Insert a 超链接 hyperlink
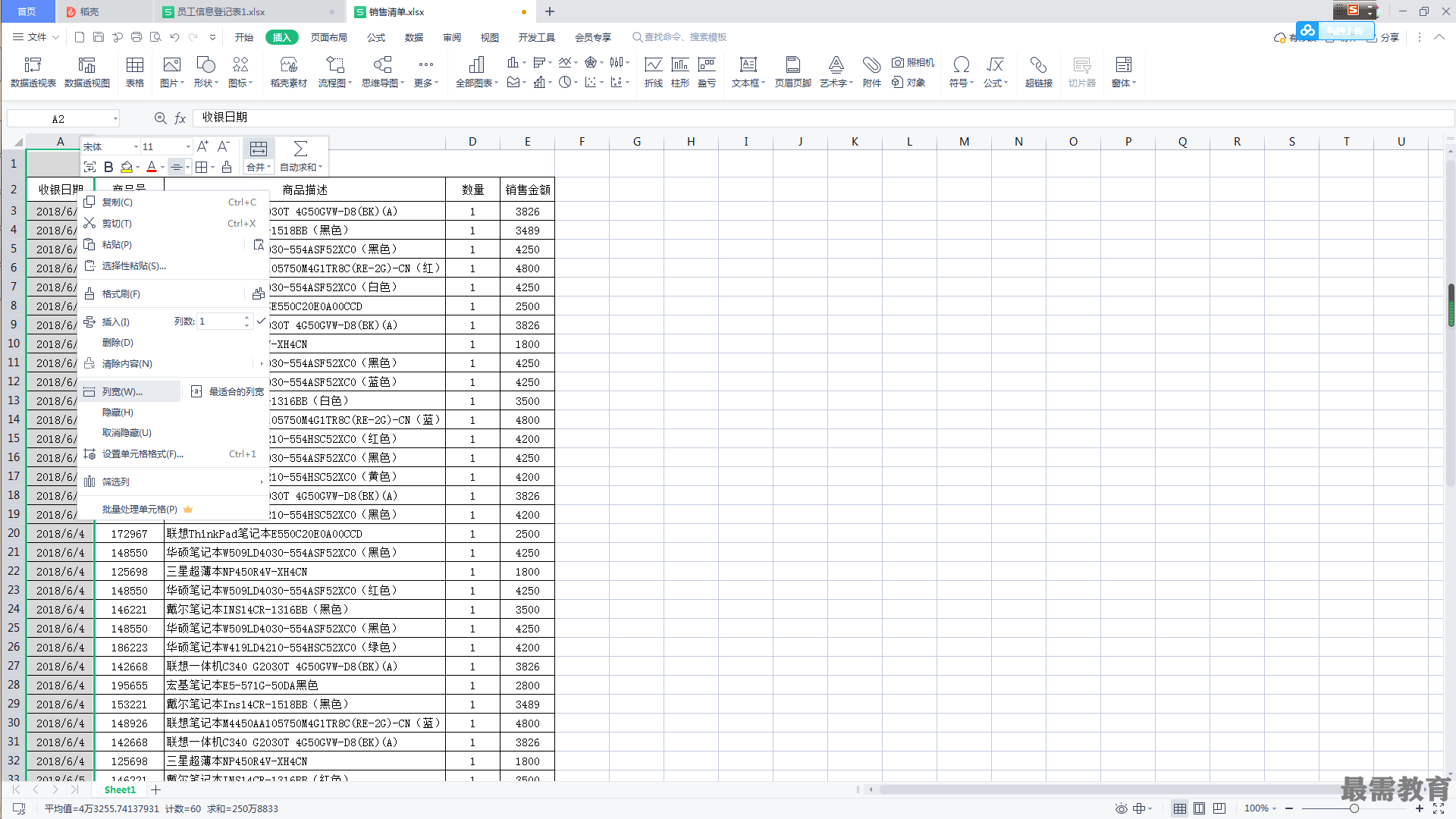The image size is (1456, 819). (x=1039, y=72)
